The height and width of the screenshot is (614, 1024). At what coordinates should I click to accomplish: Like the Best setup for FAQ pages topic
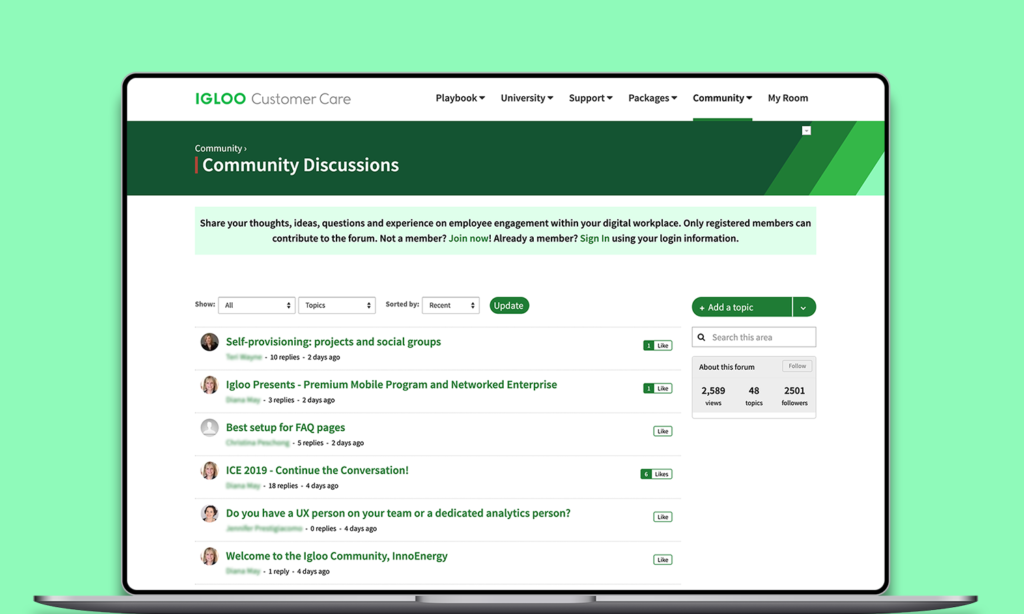[663, 430]
